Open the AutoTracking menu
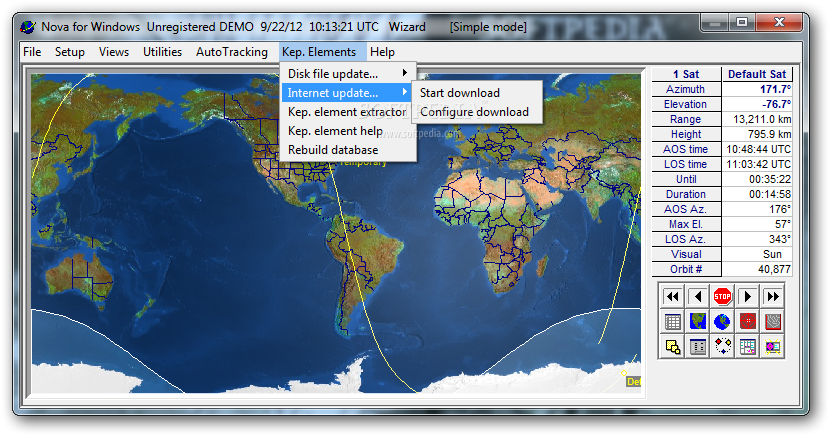 pyautogui.click(x=232, y=52)
